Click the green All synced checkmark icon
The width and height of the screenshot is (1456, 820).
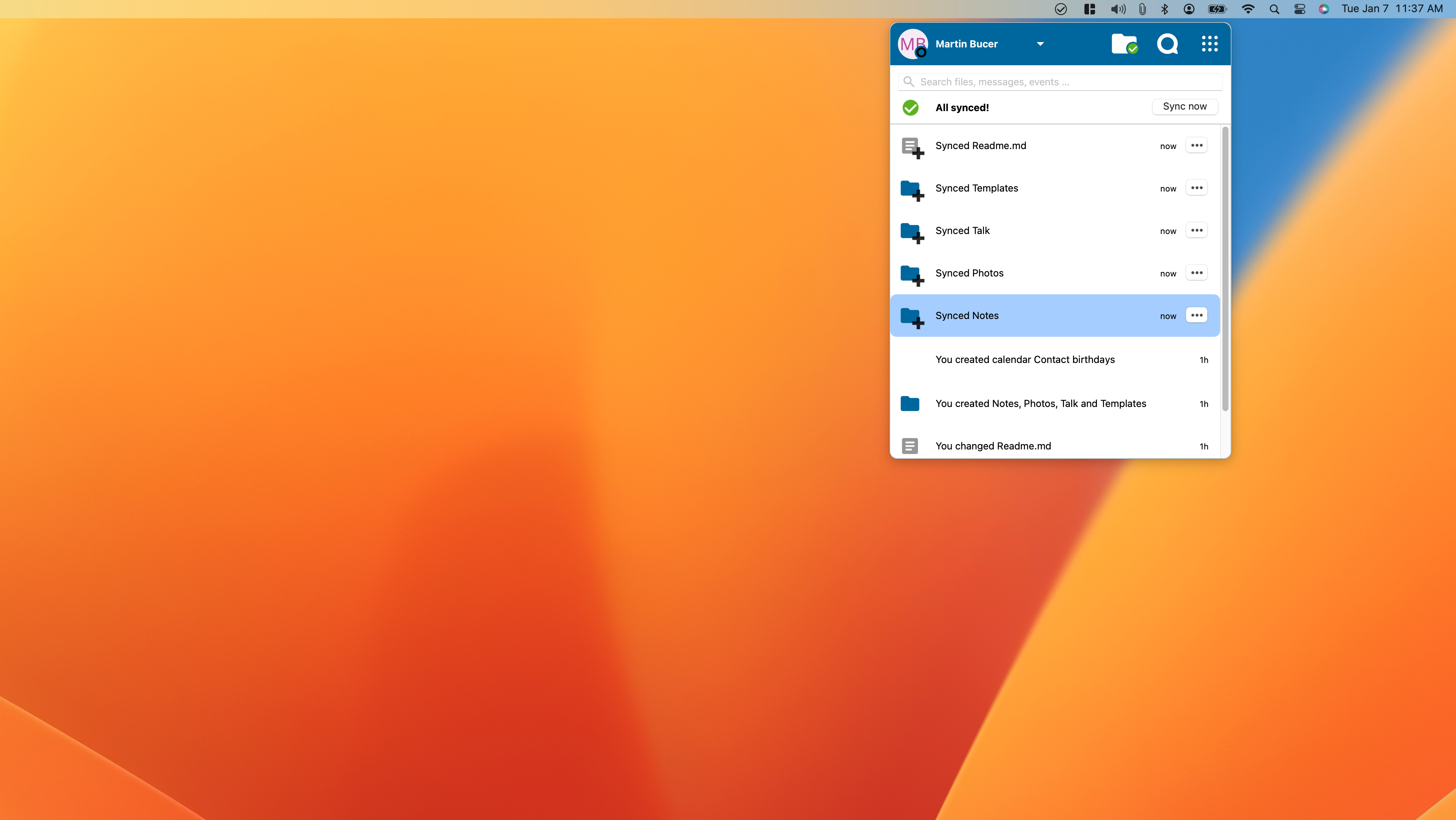(910, 107)
